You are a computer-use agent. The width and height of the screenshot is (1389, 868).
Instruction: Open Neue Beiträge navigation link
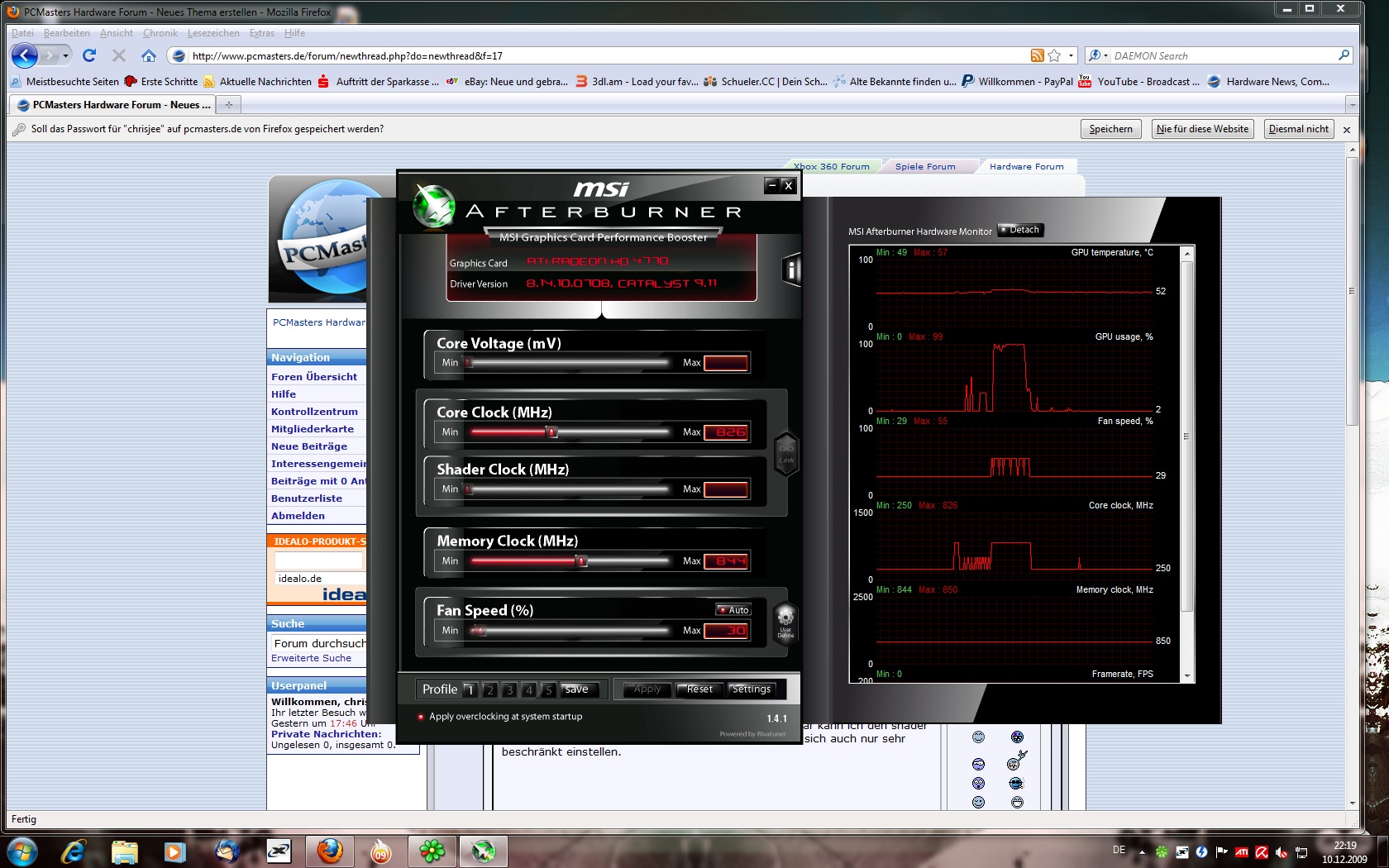pyautogui.click(x=309, y=446)
